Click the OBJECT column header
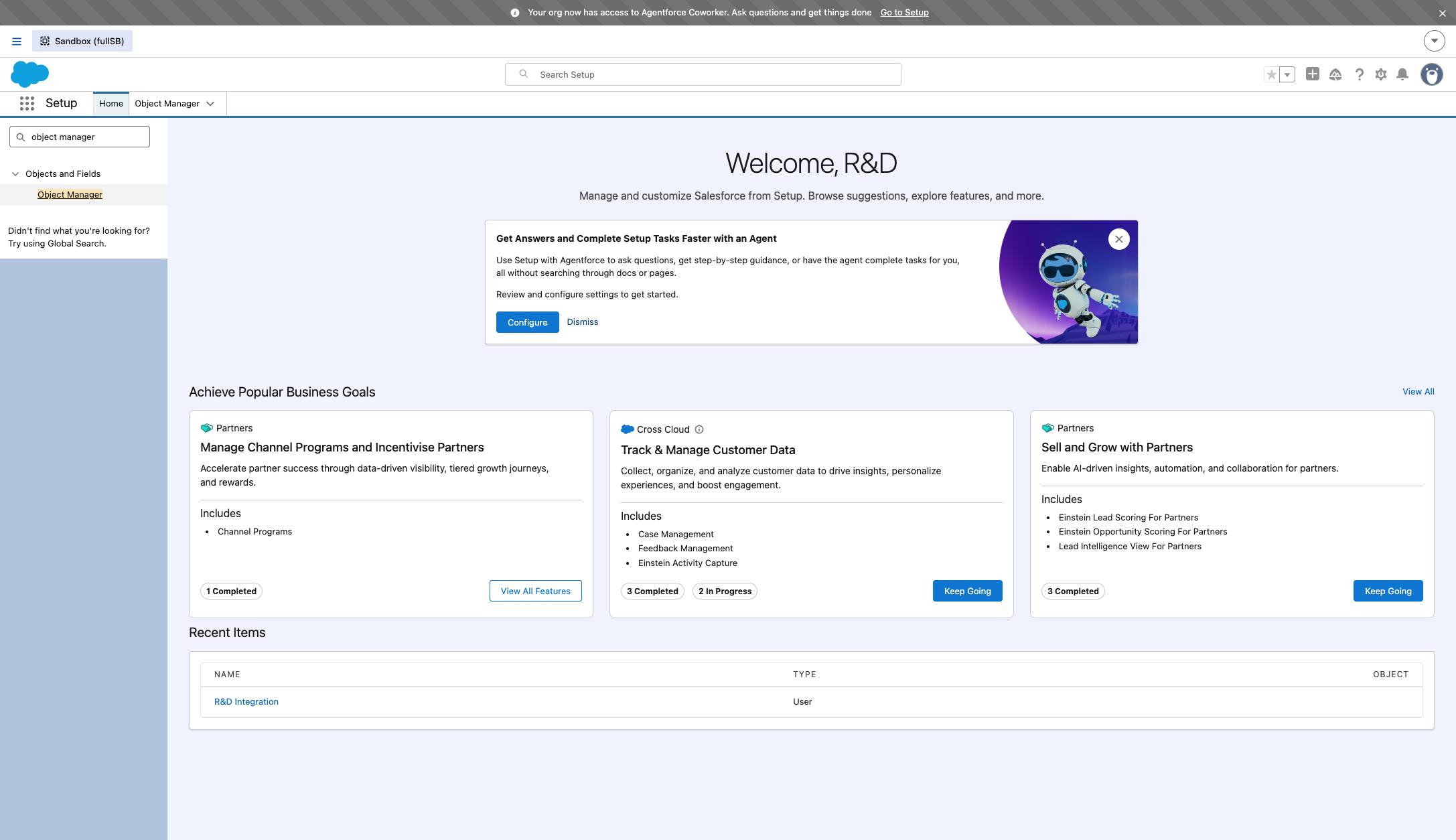The height and width of the screenshot is (840, 1456). point(1390,675)
